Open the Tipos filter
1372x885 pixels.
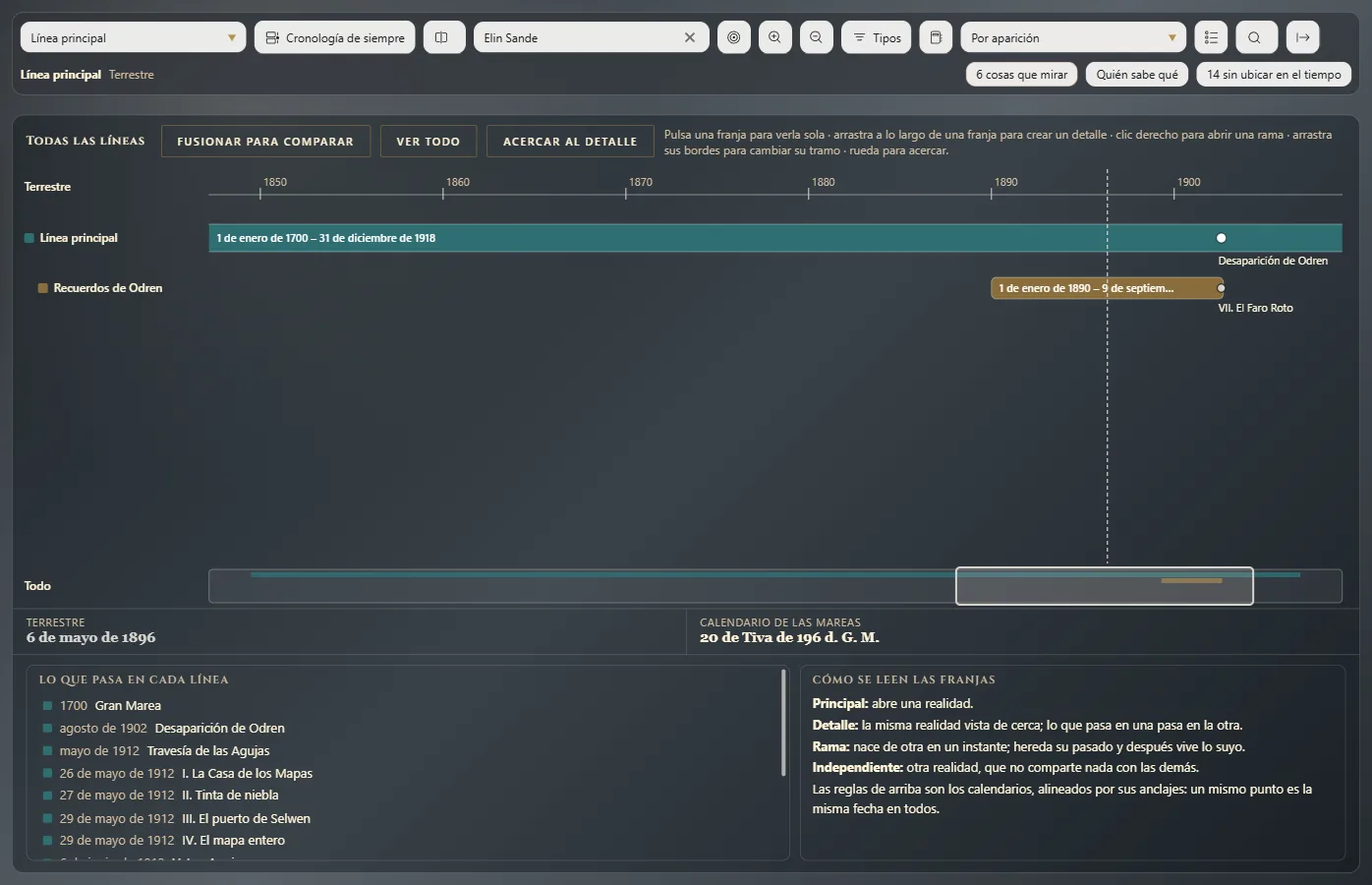click(x=877, y=37)
